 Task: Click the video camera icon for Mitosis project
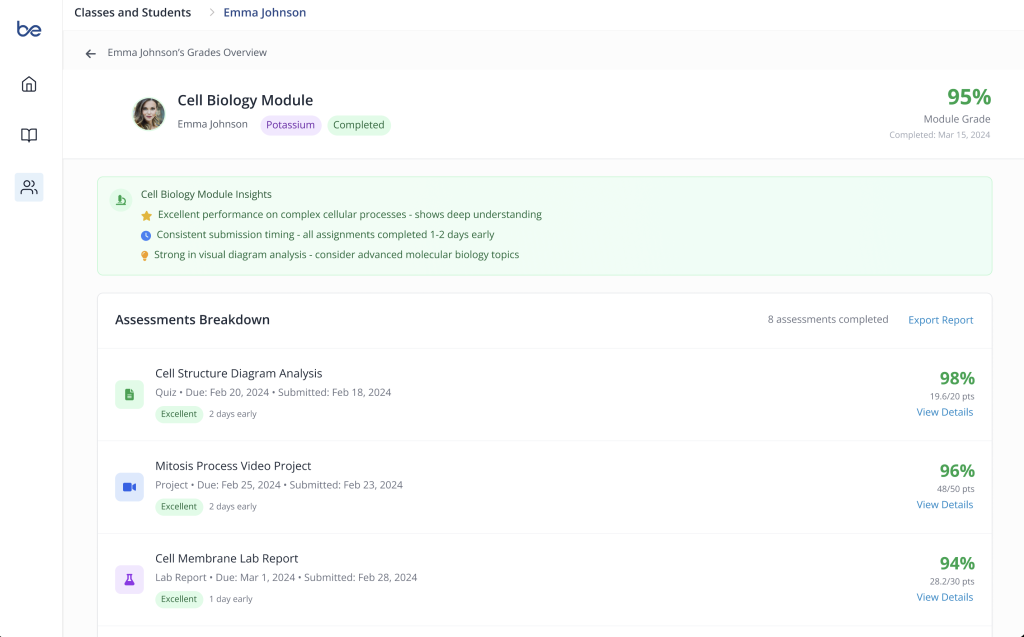(x=129, y=487)
